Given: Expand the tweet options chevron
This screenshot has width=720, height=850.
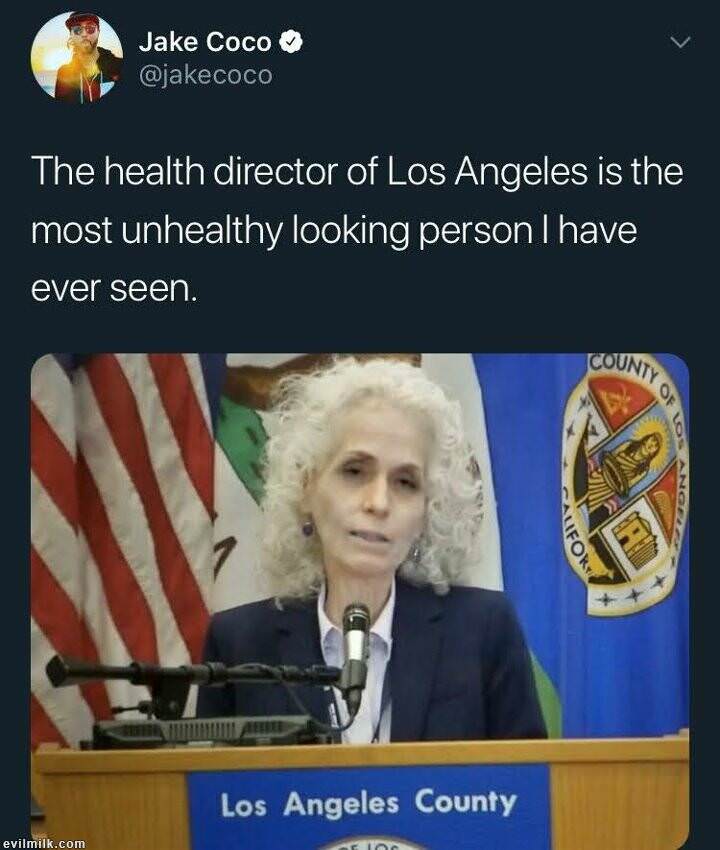Looking at the screenshot, I should [x=680, y=42].
